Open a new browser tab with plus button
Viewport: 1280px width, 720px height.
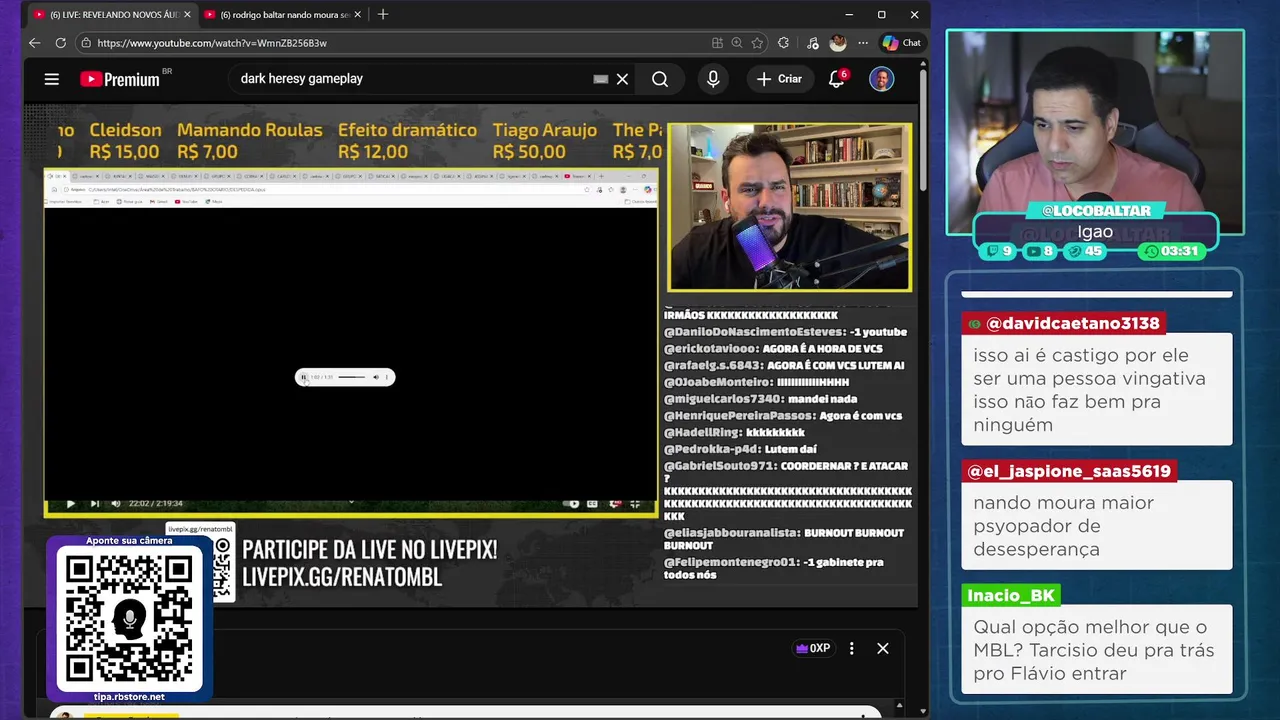coord(383,15)
